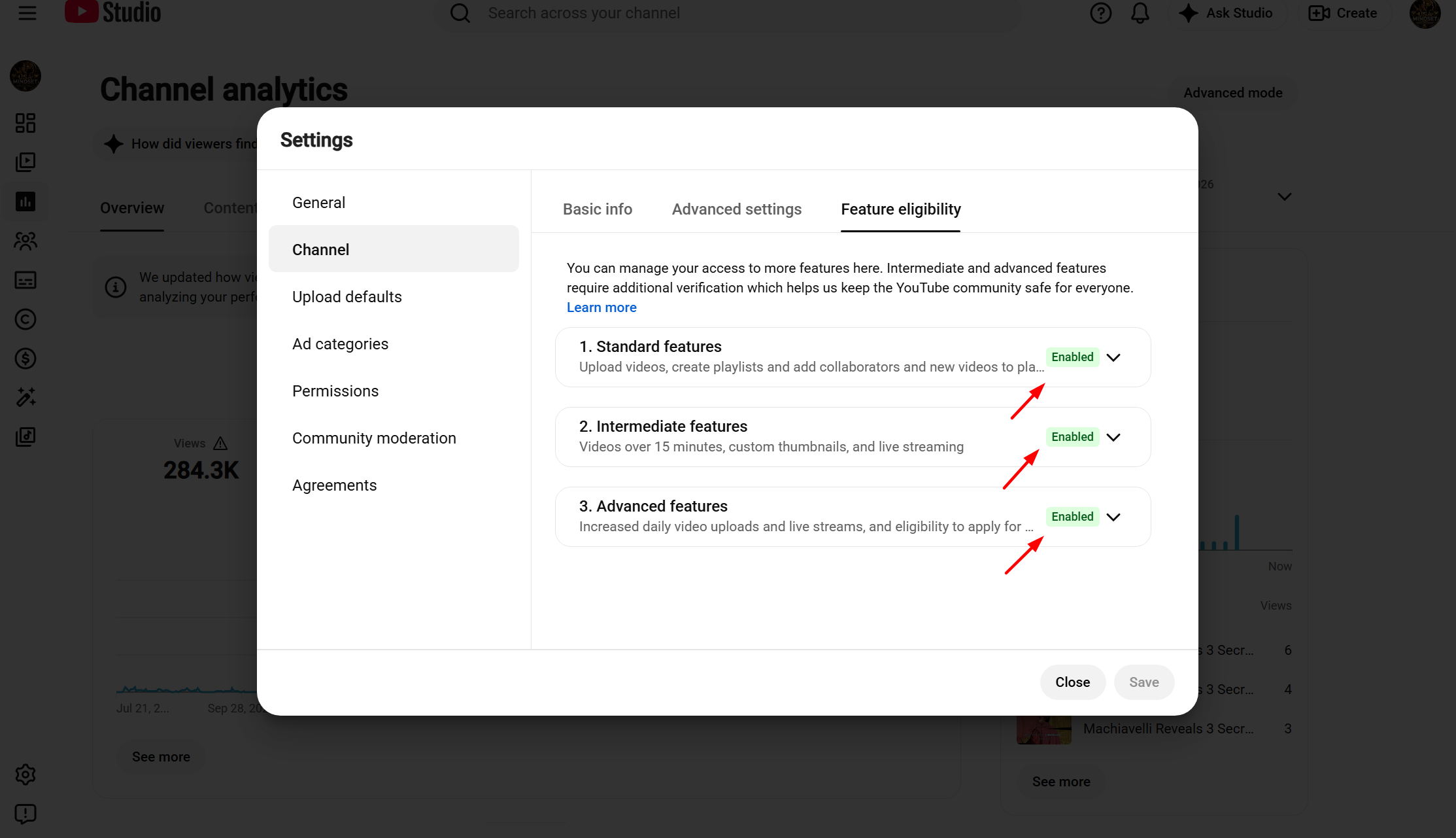Screen dimensions: 1456x838
Task: Open the notifications bell
Action: point(1140,13)
